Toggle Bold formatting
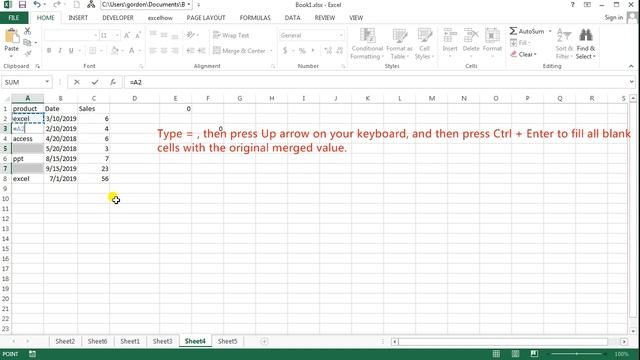Image resolution: width=640 pixels, height=360 pixels. 49,51
